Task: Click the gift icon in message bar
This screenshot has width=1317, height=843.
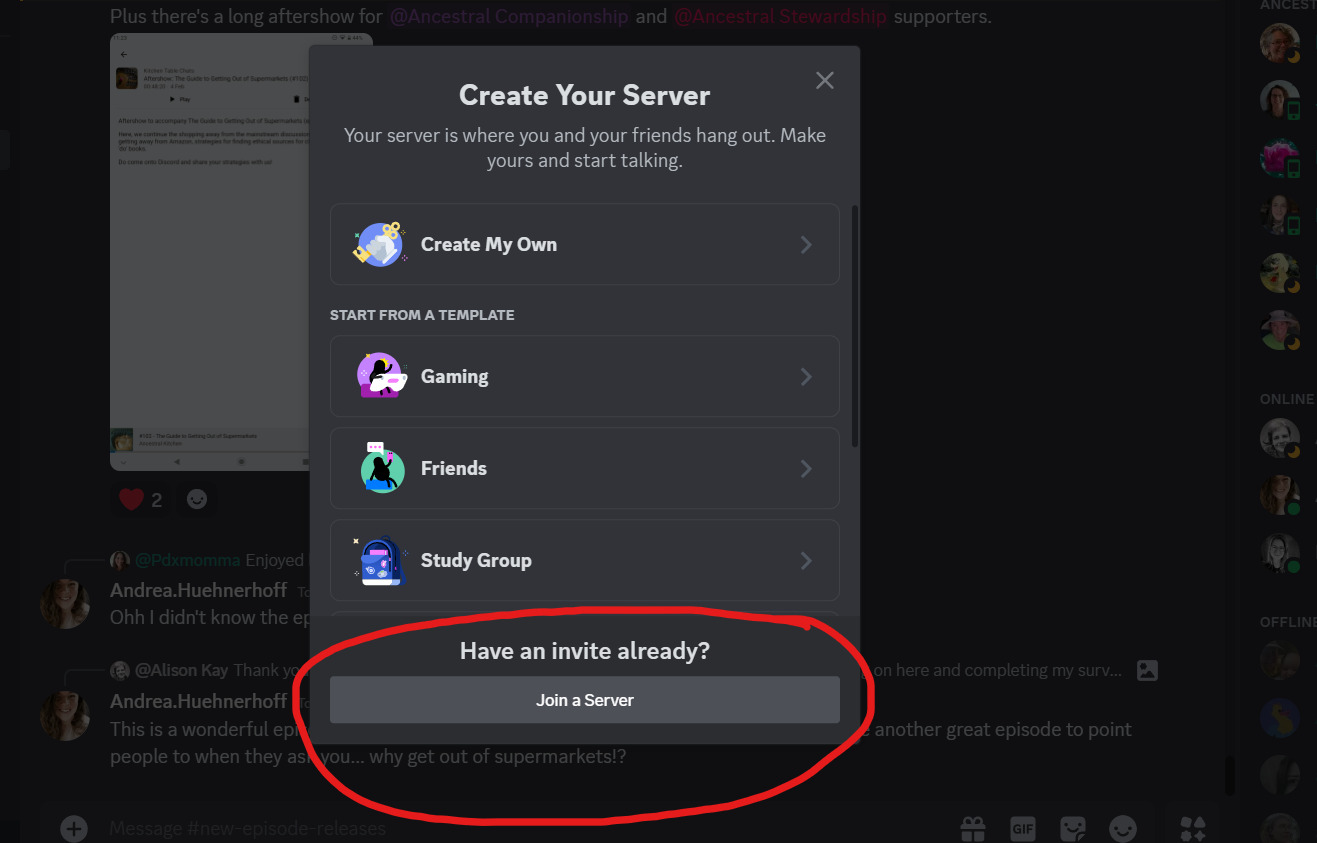Action: 972,828
